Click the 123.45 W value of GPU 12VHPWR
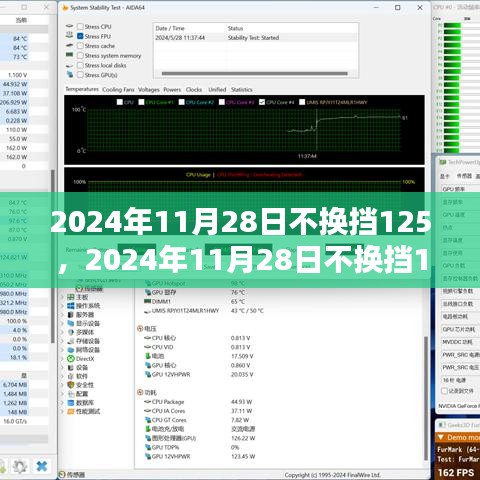This screenshot has width=480, height=480. pyautogui.click(x=243, y=456)
